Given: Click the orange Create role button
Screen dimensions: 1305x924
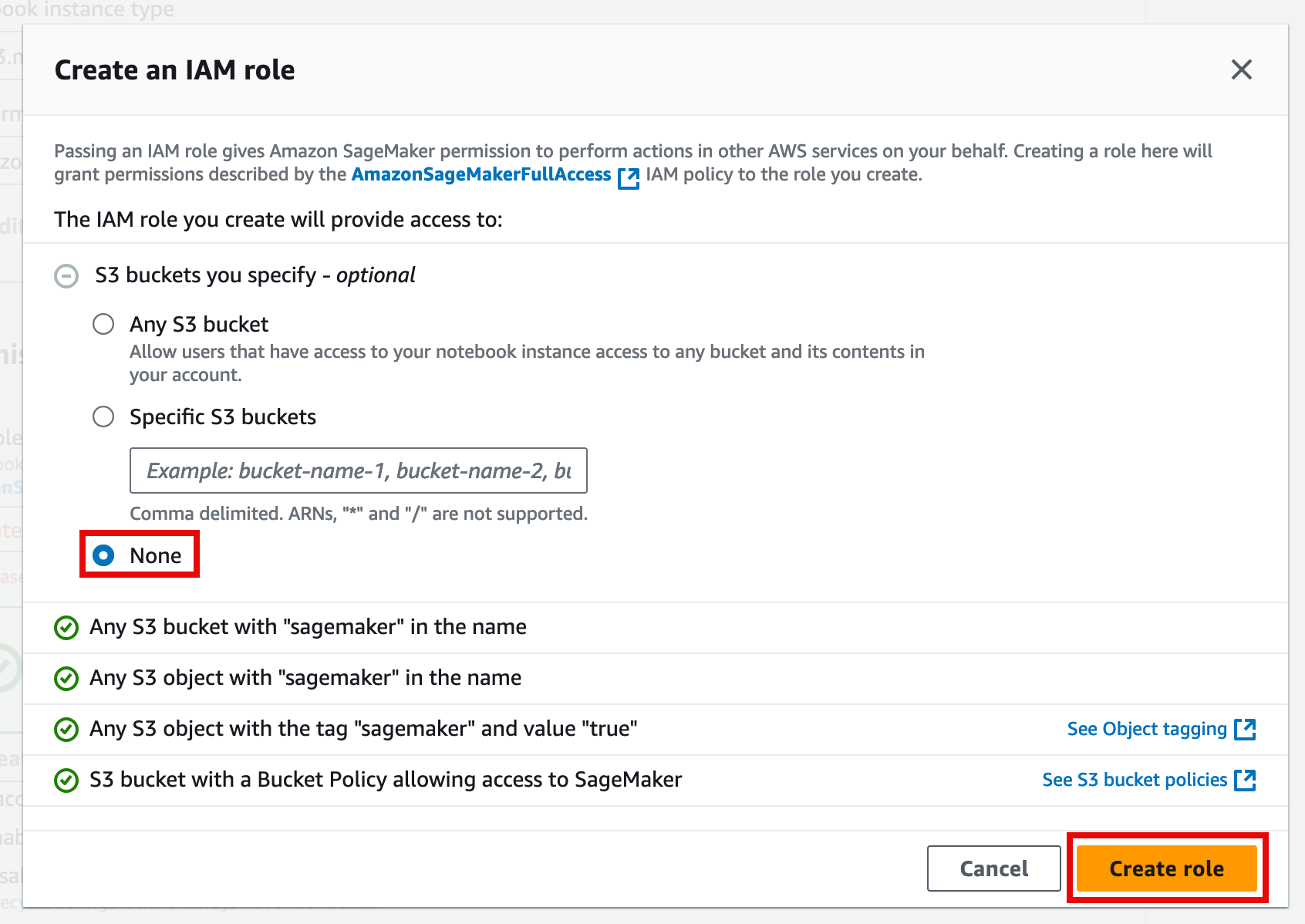Looking at the screenshot, I should 1166,868.
